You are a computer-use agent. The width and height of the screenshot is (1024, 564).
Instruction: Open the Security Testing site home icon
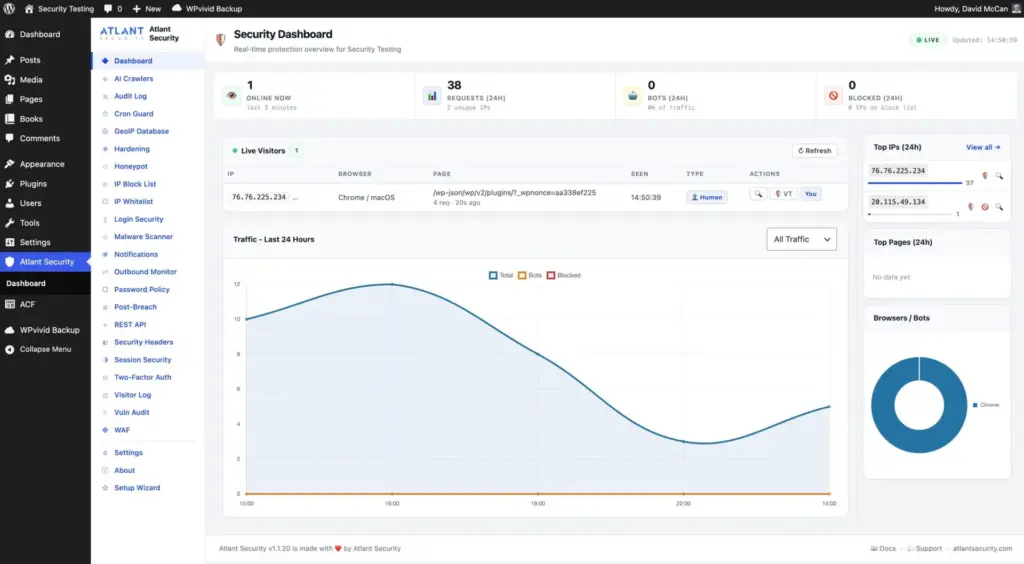[29, 8]
